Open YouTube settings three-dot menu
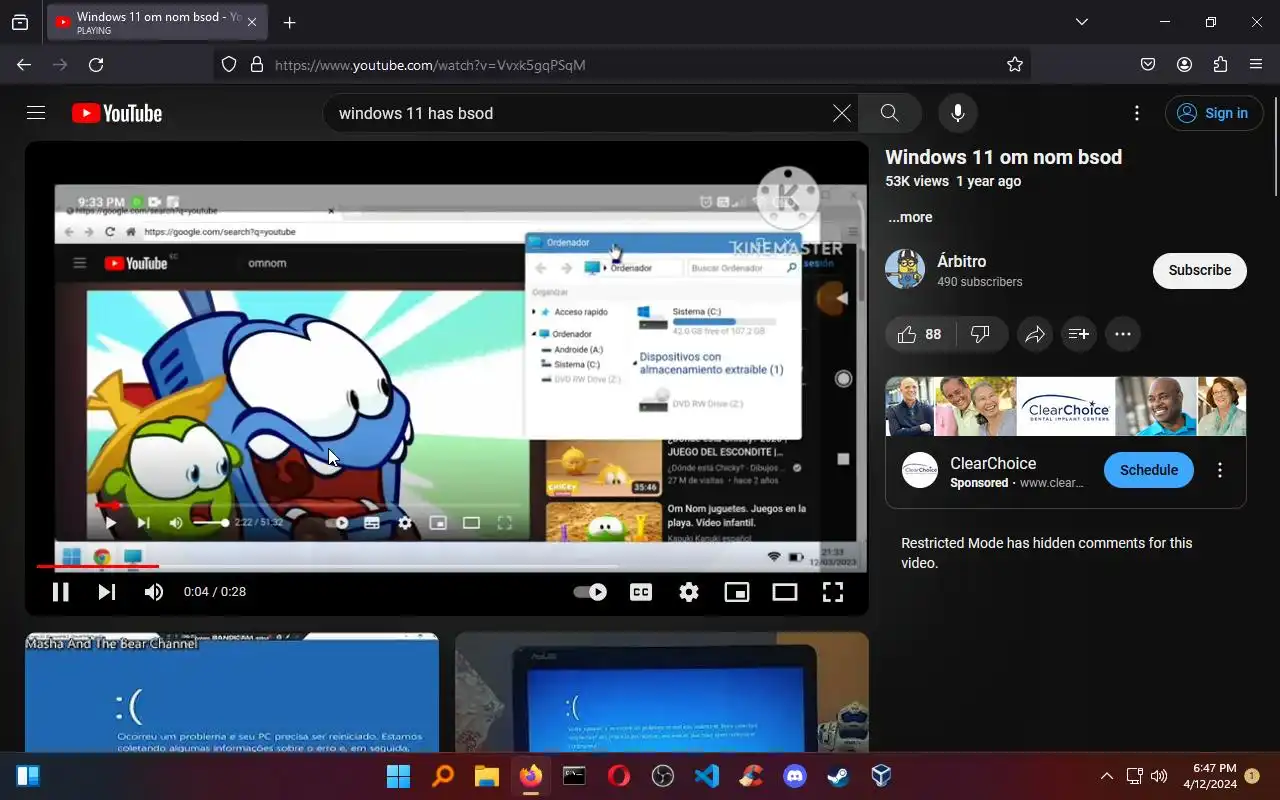The height and width of the screenshot is (800, 1280). 1136,113
